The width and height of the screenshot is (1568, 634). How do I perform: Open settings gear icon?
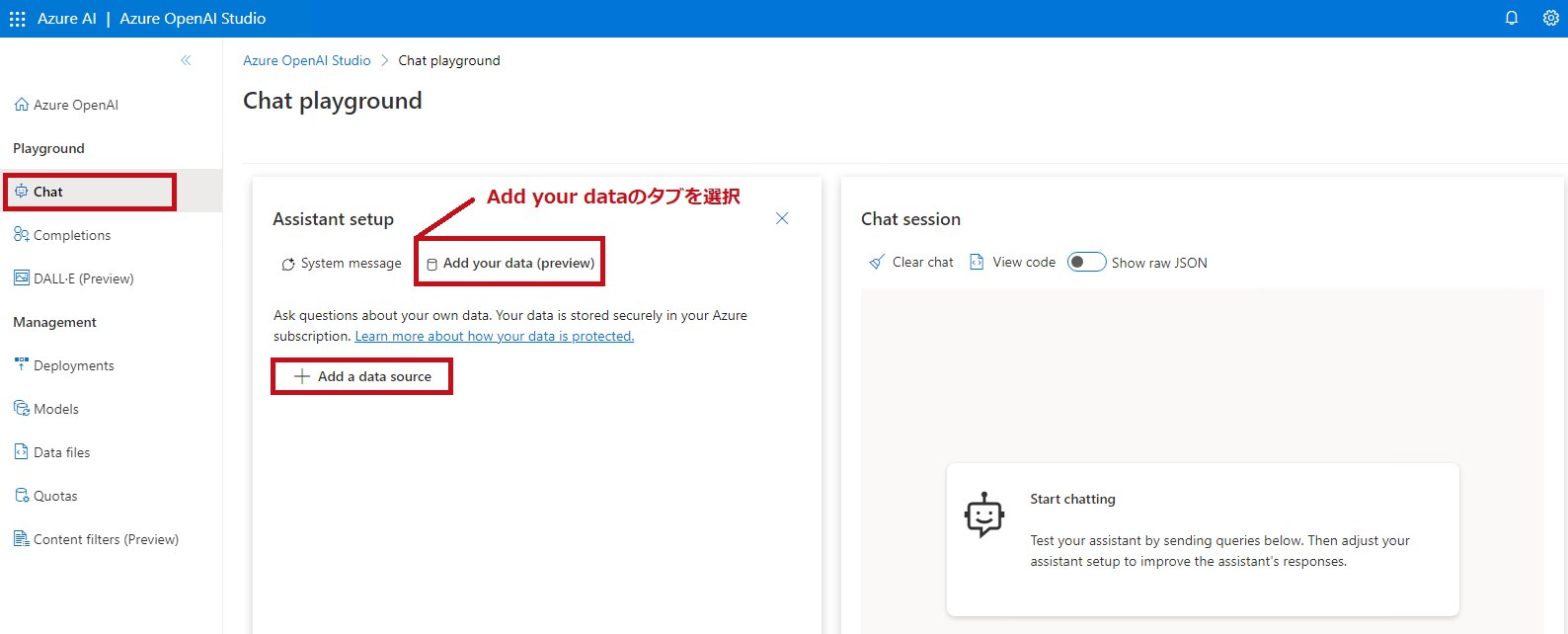pos(1551,18)
